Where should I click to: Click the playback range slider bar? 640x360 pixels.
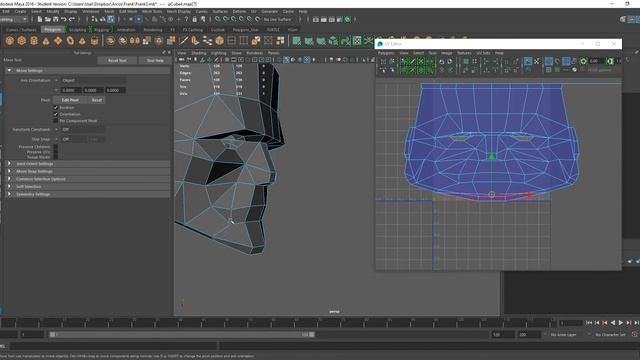(x=182, y=335)
